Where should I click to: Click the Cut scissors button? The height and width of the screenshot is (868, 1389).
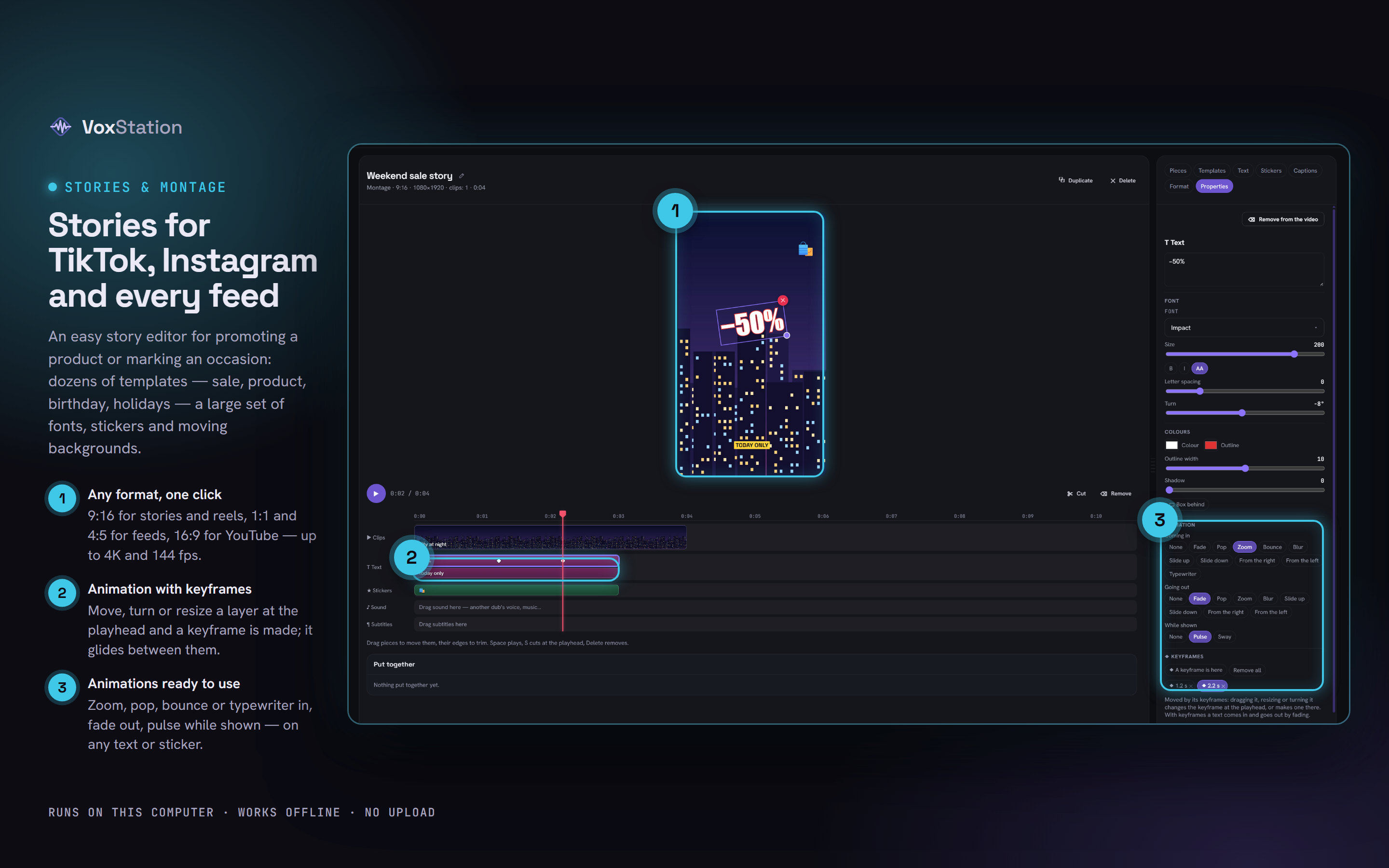click(x=1076, y=494)
